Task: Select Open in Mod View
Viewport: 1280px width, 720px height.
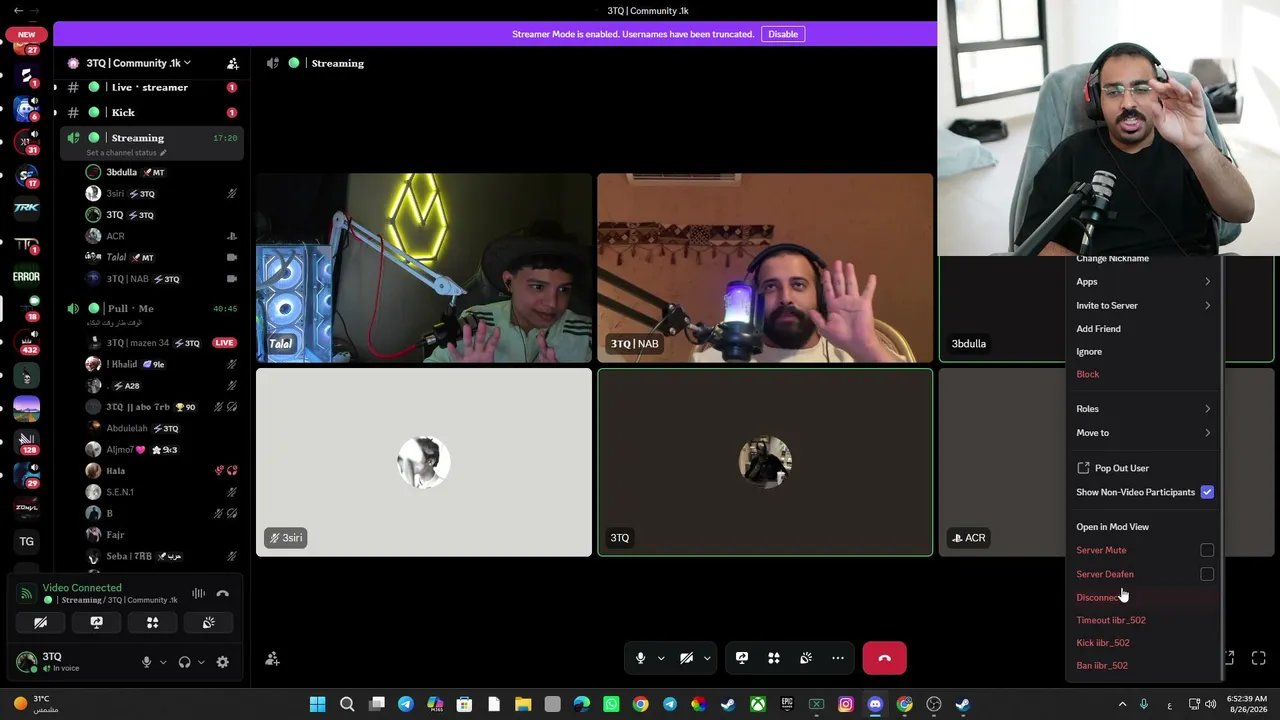Action: coord(1144,527)
